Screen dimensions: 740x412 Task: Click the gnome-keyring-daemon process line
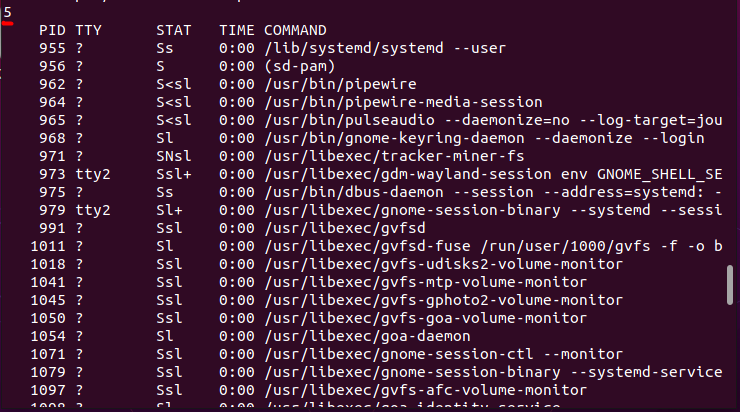(x=484, y=138)
